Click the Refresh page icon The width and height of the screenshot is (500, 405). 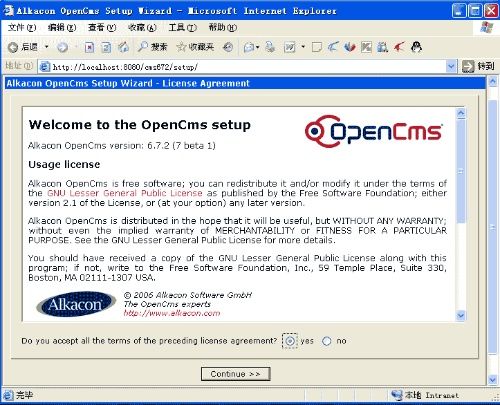[x=106, y=47]
